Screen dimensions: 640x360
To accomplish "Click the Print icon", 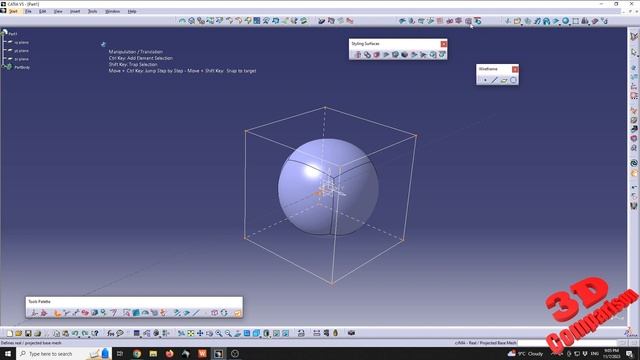I will 38,333.
